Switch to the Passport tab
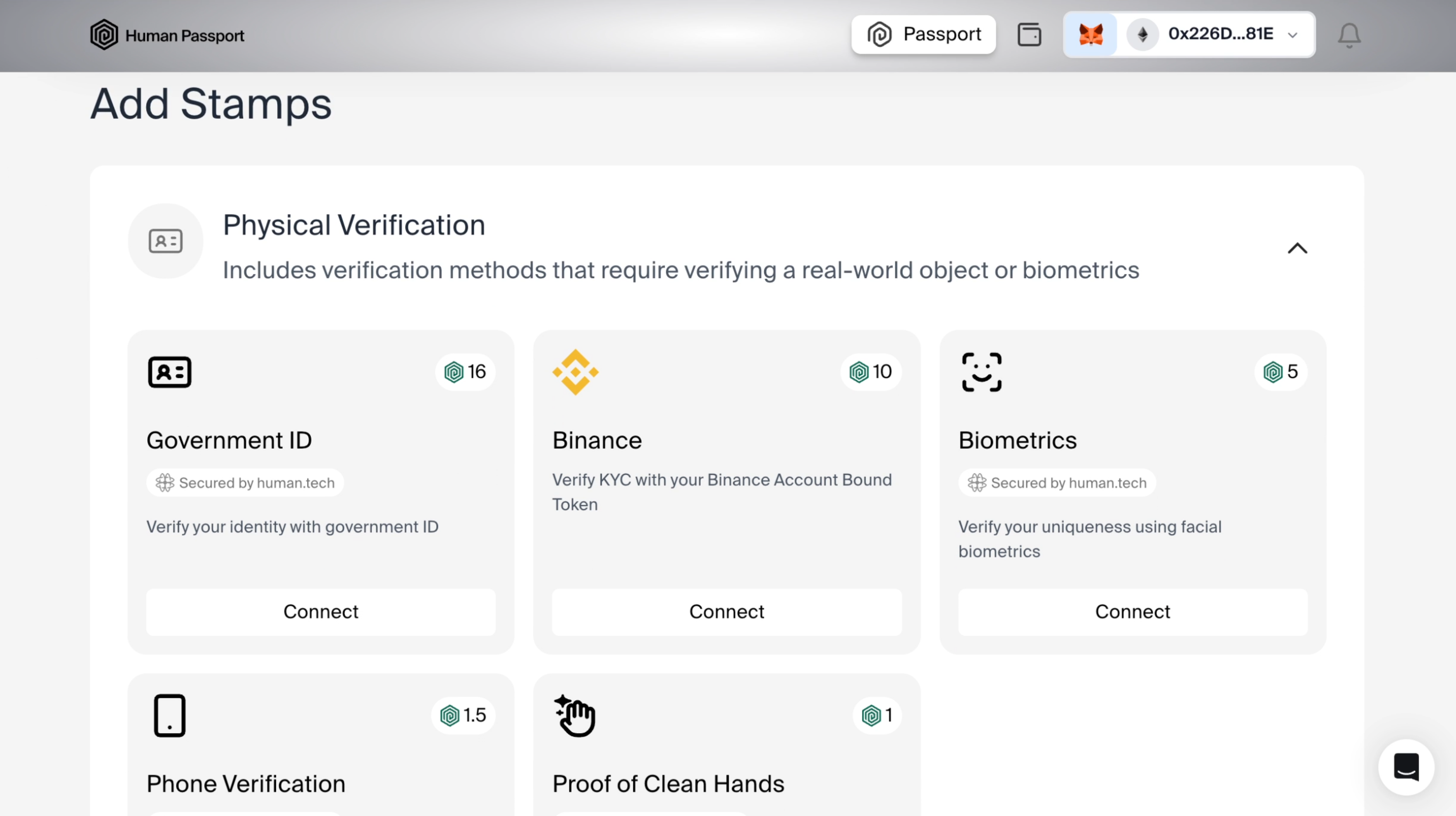 [x=924, y=35]
